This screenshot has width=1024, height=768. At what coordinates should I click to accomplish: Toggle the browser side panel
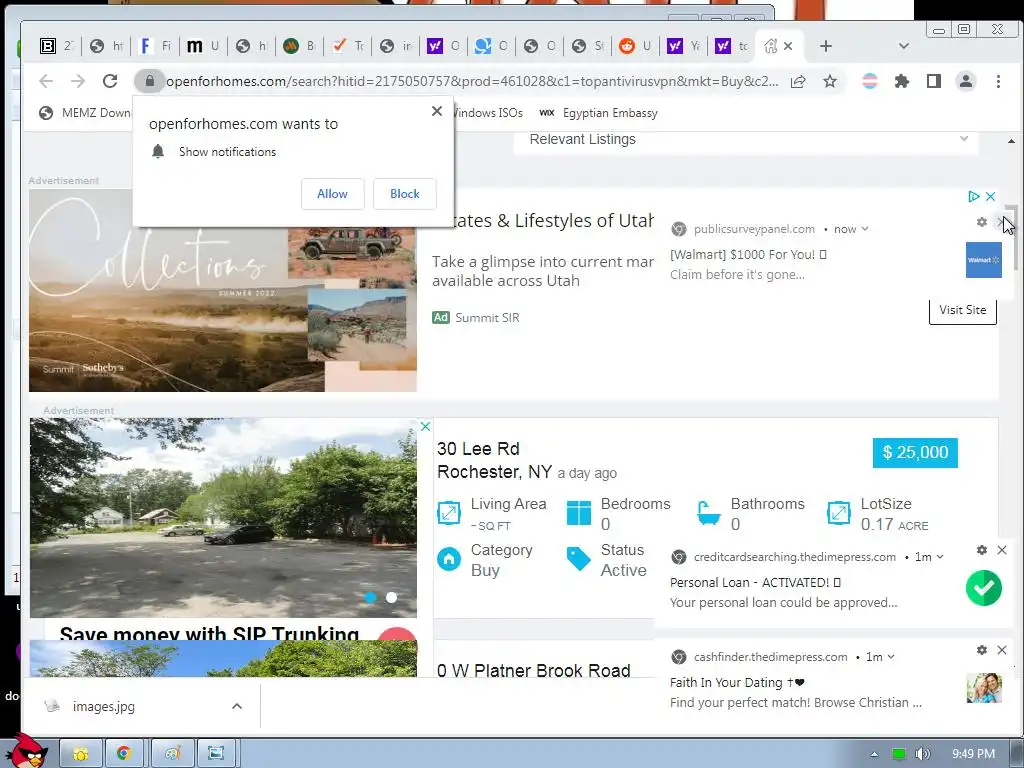934,82
